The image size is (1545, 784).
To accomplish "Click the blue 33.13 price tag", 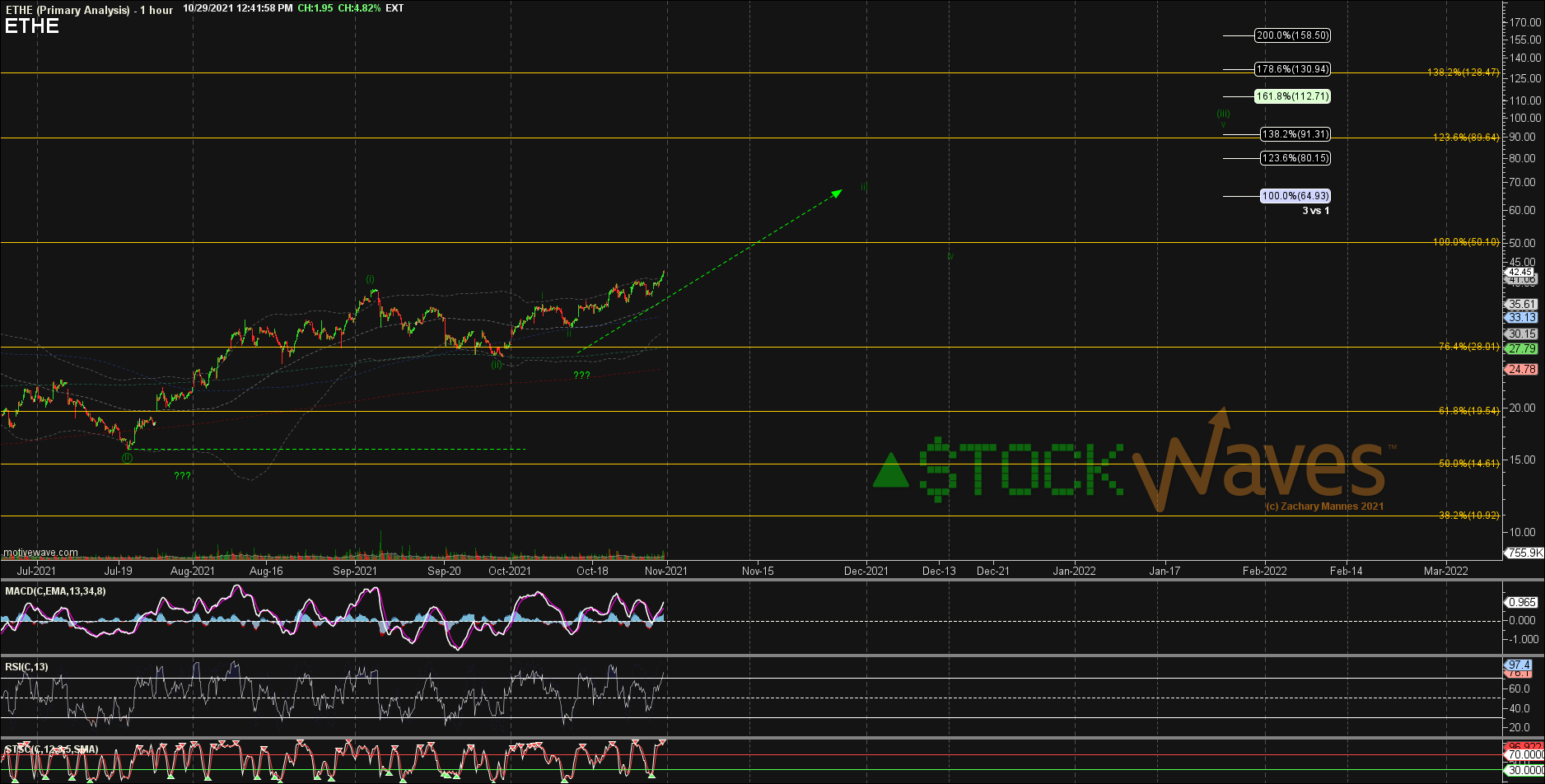I will (1520, 318).
